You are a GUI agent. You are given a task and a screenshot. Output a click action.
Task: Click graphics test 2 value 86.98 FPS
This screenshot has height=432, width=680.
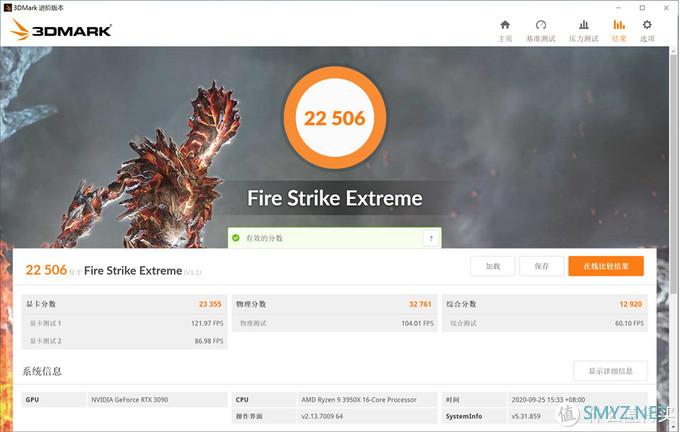209,341
